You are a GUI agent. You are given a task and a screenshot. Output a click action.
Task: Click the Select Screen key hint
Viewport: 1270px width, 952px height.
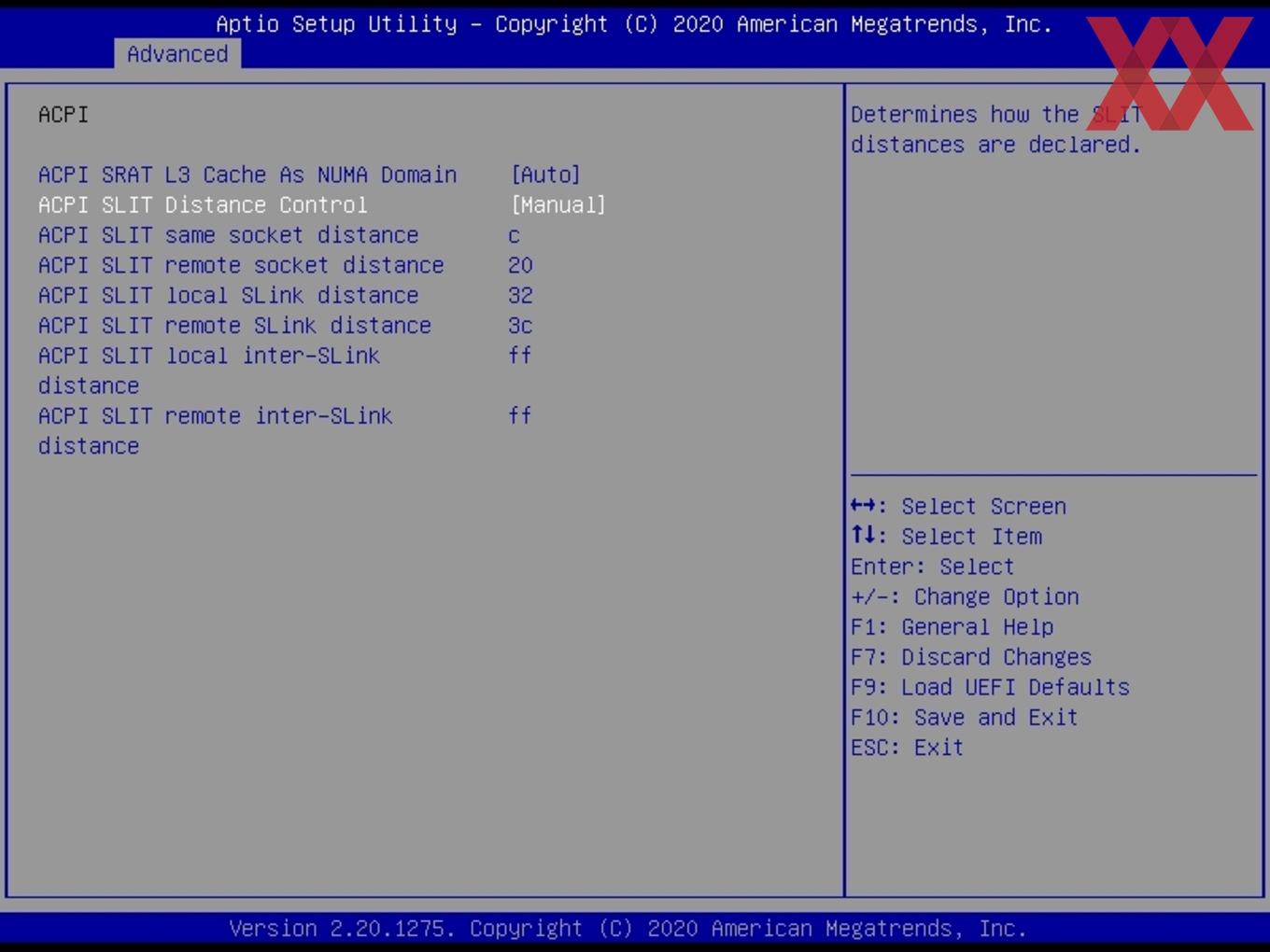[x=958, y=506]
